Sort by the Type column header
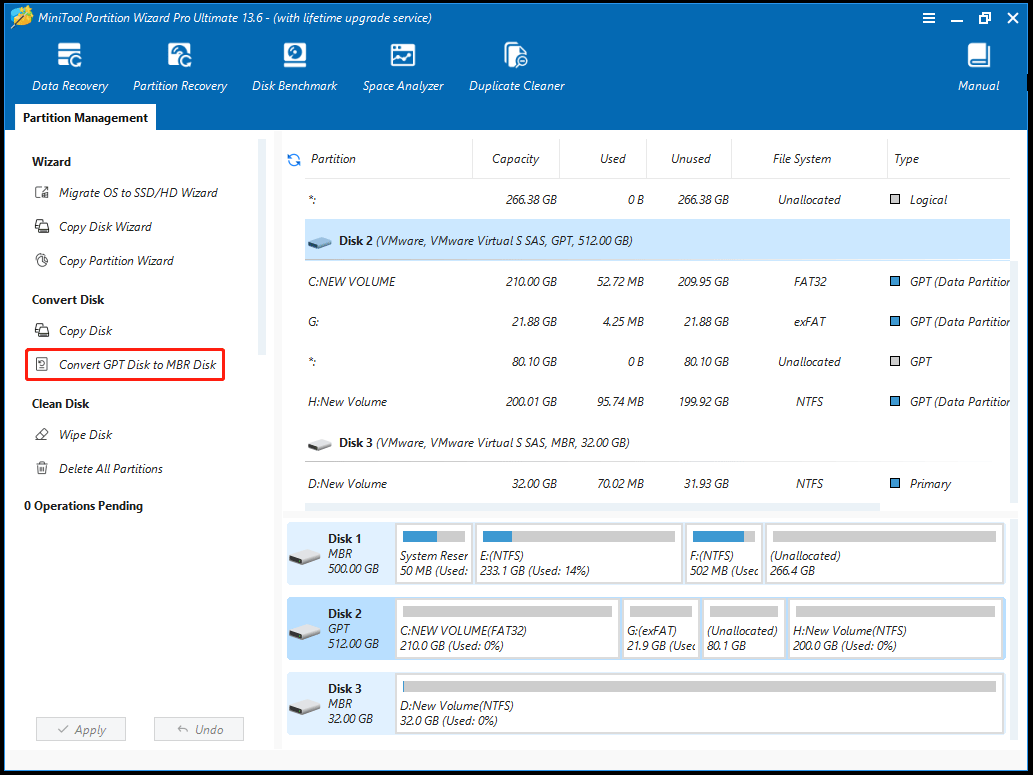The width and height of the screenshot is (1033, 775). pyautogui.click(x=948, y=159)
